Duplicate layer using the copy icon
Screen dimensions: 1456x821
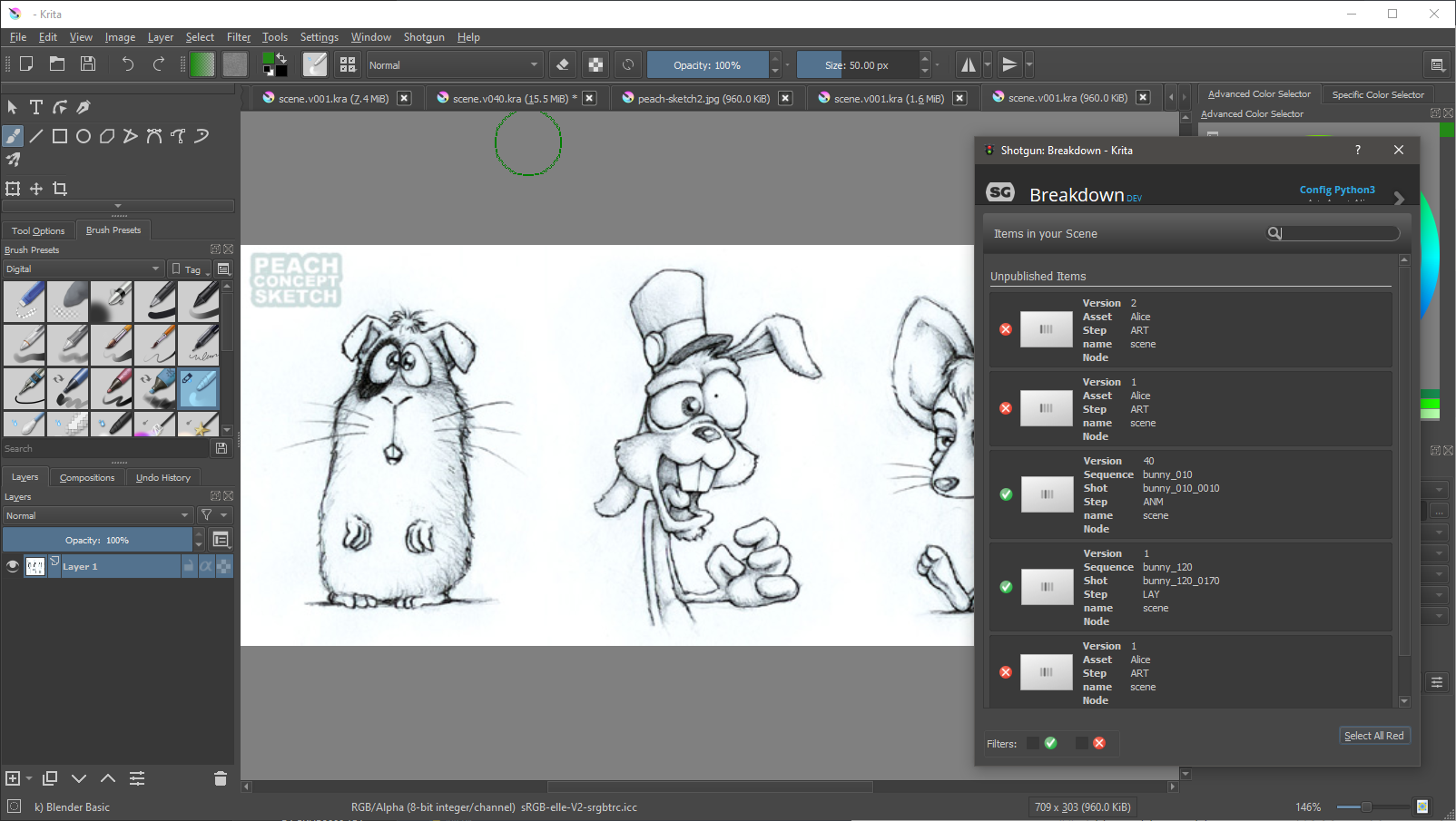tap(50, 778)
